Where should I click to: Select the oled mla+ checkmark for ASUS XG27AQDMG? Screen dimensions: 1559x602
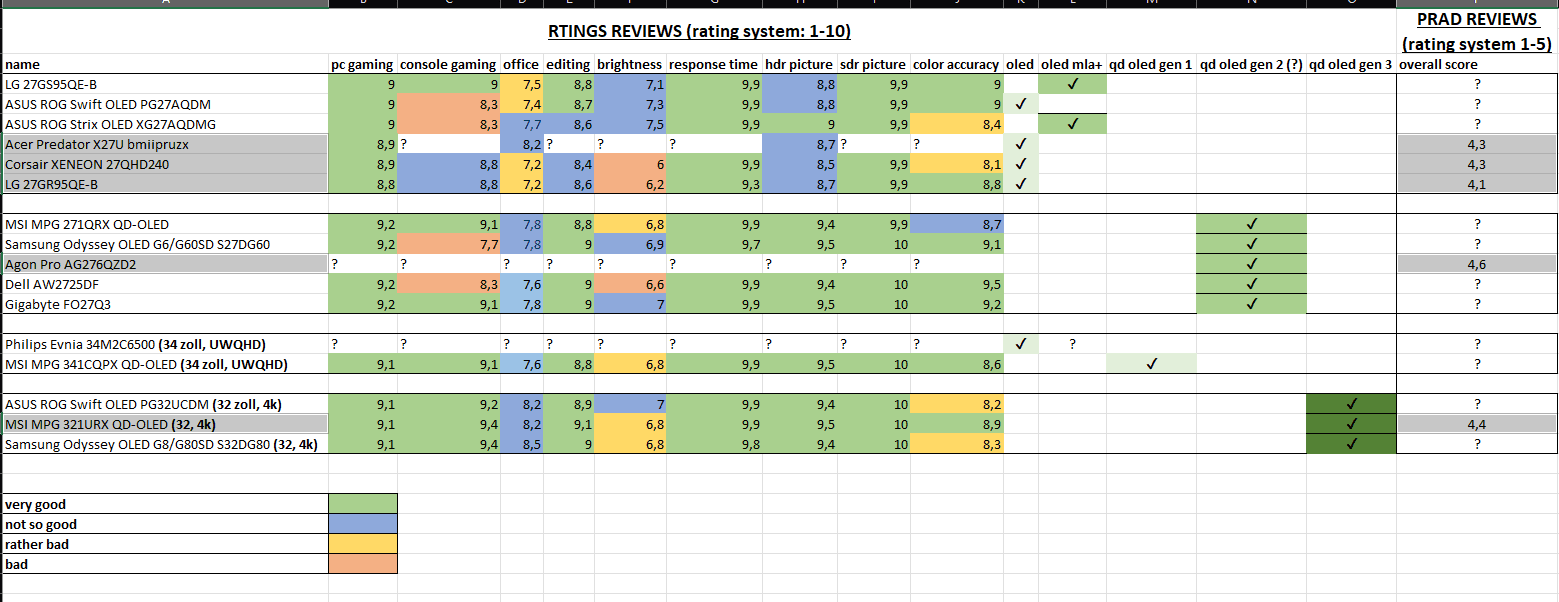click(x=1072, y=124)
